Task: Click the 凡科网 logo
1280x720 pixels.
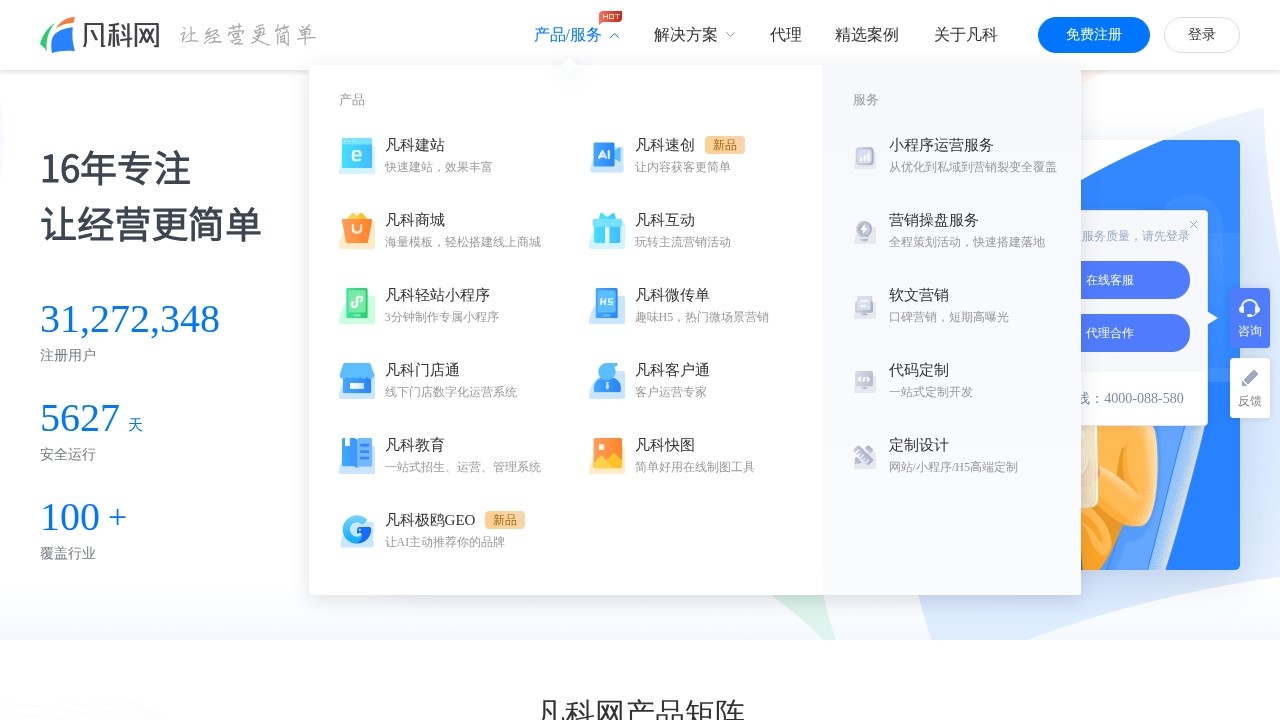Action: (x=99, y=34)
